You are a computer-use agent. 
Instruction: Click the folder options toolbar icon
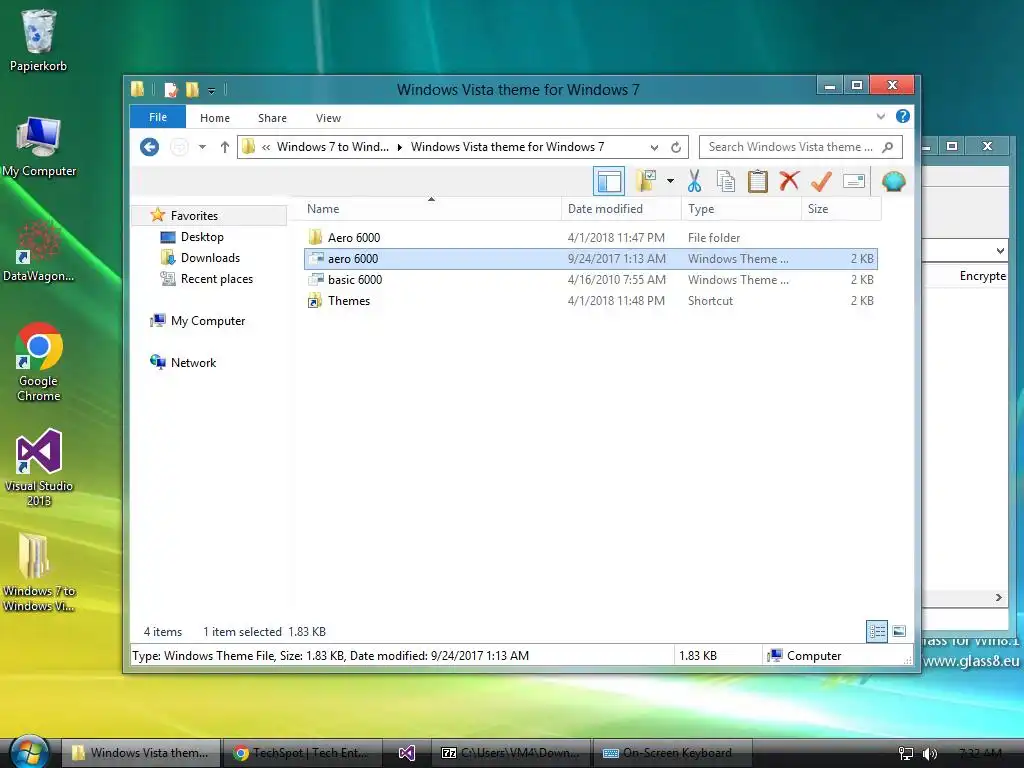[x=647, y=181]
